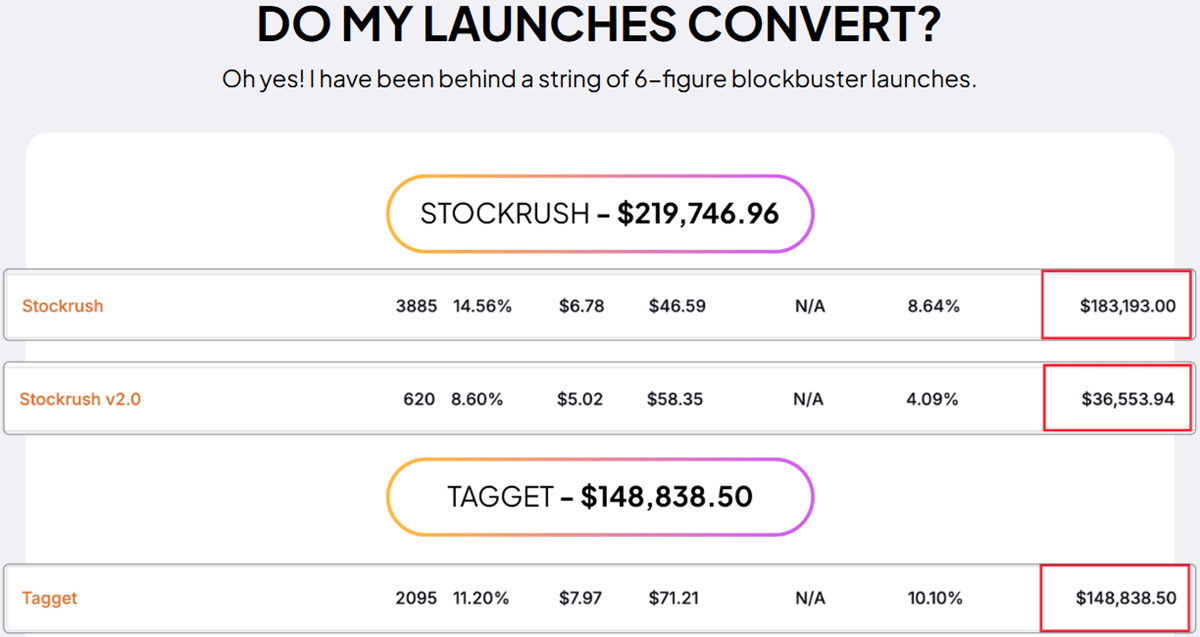Click the $46.59 value in Stockrush row
Screen dimensions: 1200x637
coord(677,306)
